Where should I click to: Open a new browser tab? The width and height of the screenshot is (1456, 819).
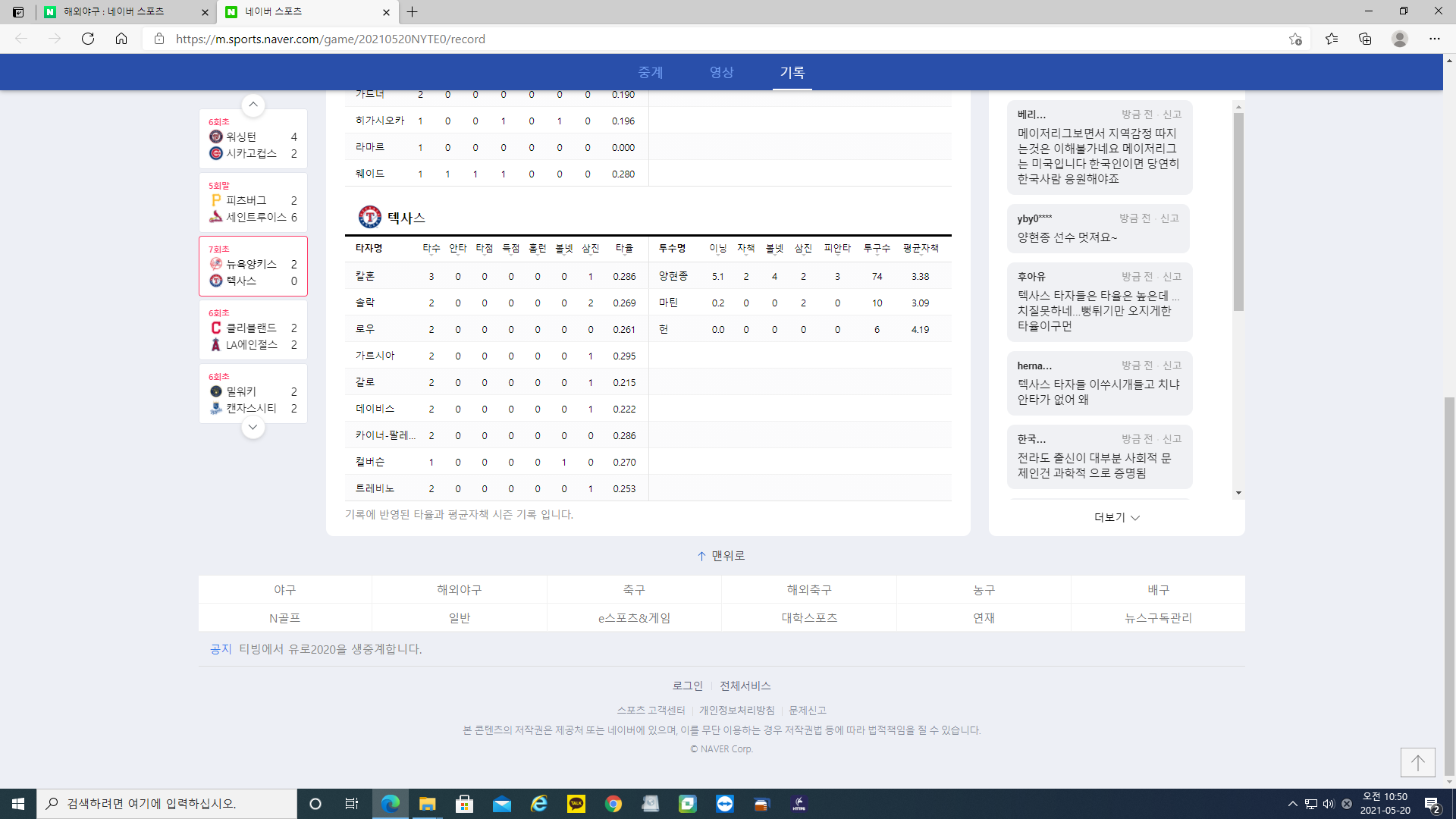coord(413,12)
